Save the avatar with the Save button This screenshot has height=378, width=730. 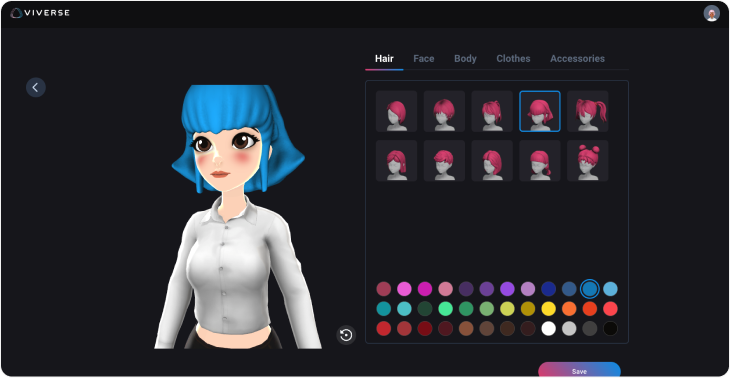(x=579, y=370)
